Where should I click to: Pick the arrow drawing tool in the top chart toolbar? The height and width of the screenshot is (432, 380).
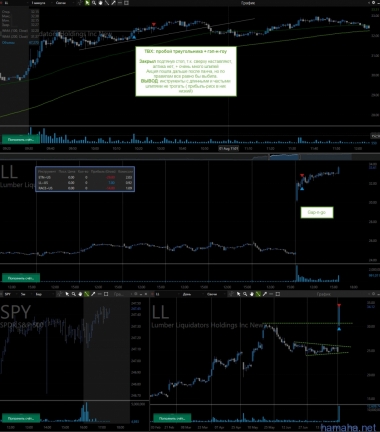click(x=113, y=3)
